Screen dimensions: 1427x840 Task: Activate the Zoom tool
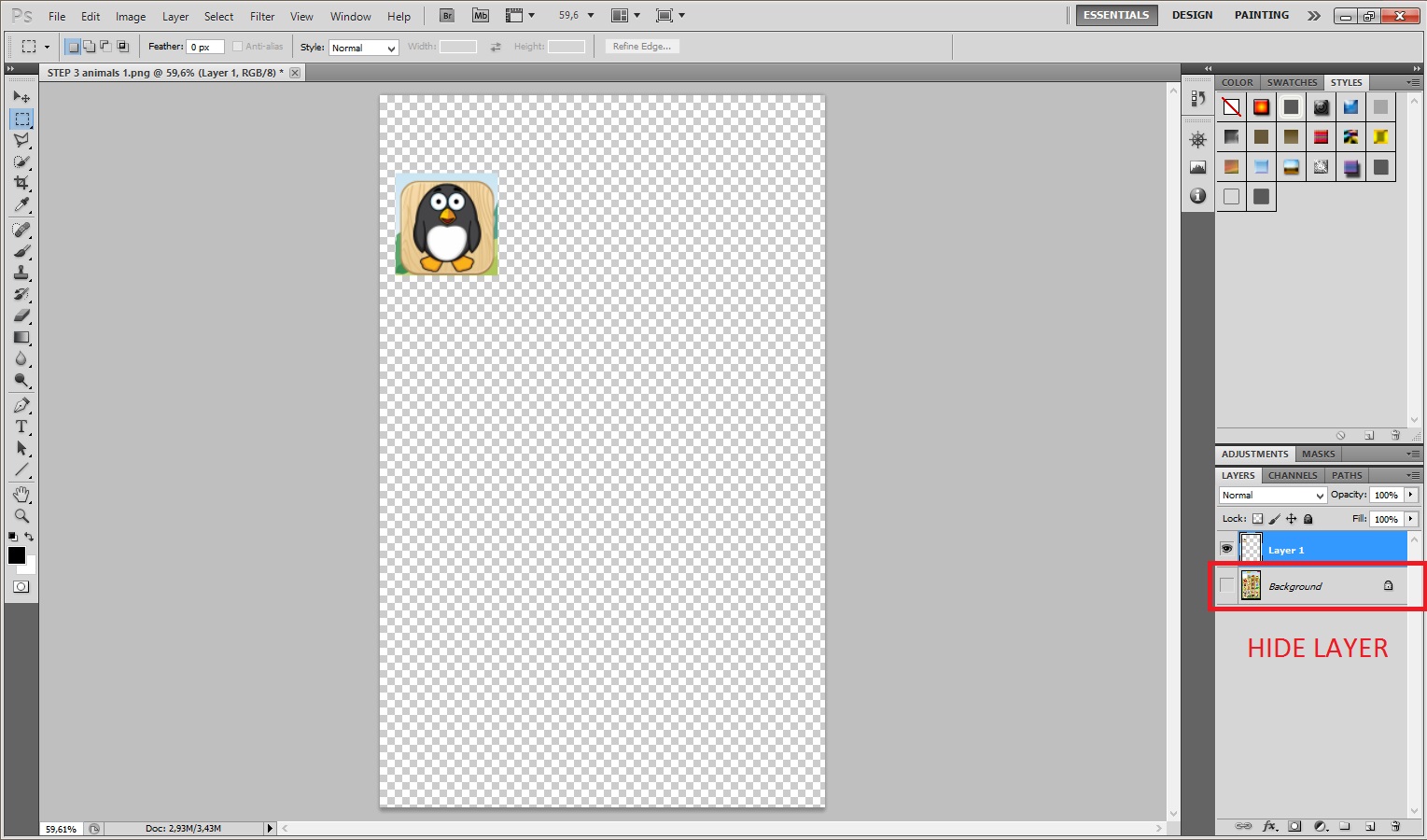[21, 515]
